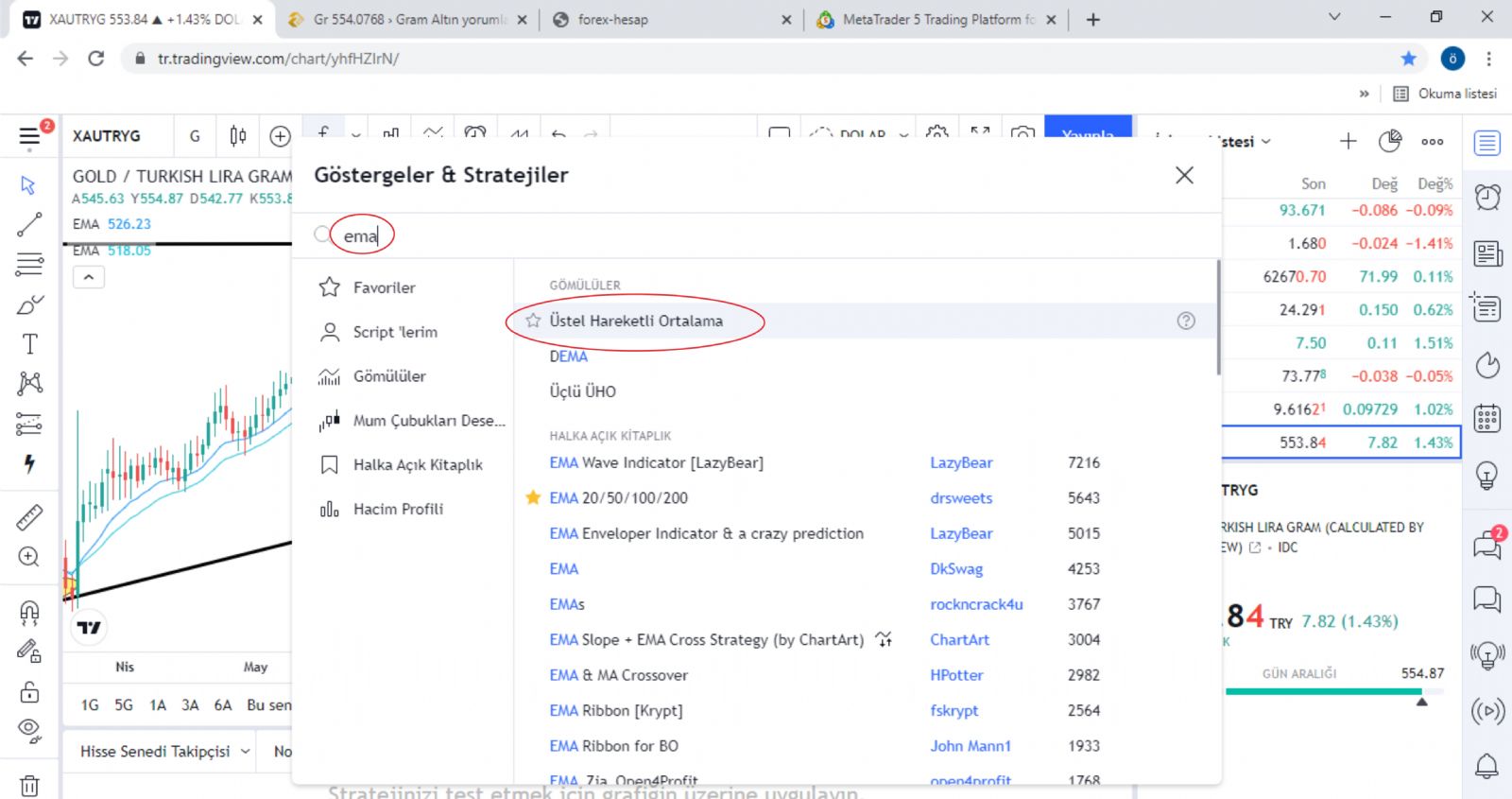The image size is (1512, 799).
Task: Open author HPotter profile link
Action: tap(956, 675)
